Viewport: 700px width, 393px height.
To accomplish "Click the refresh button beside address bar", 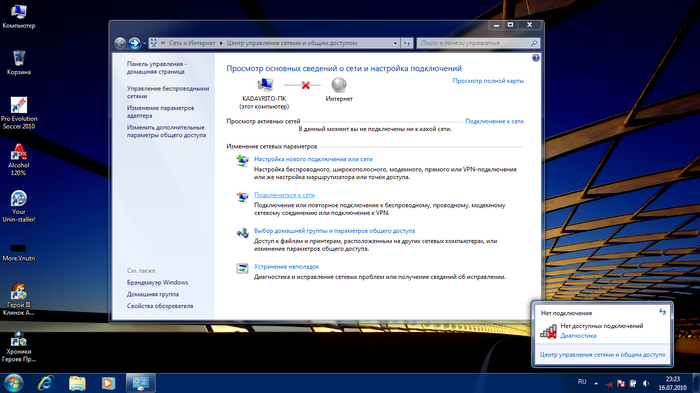I will point(406,43).
